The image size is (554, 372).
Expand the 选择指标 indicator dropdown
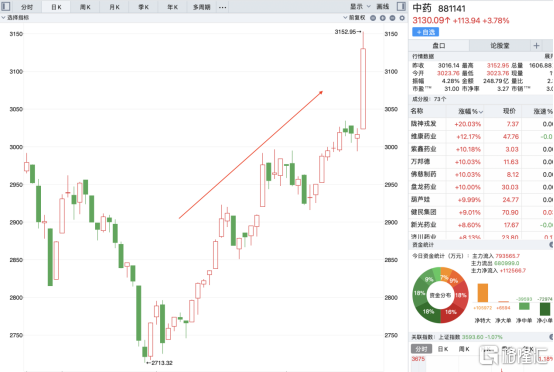click(16, 18)
